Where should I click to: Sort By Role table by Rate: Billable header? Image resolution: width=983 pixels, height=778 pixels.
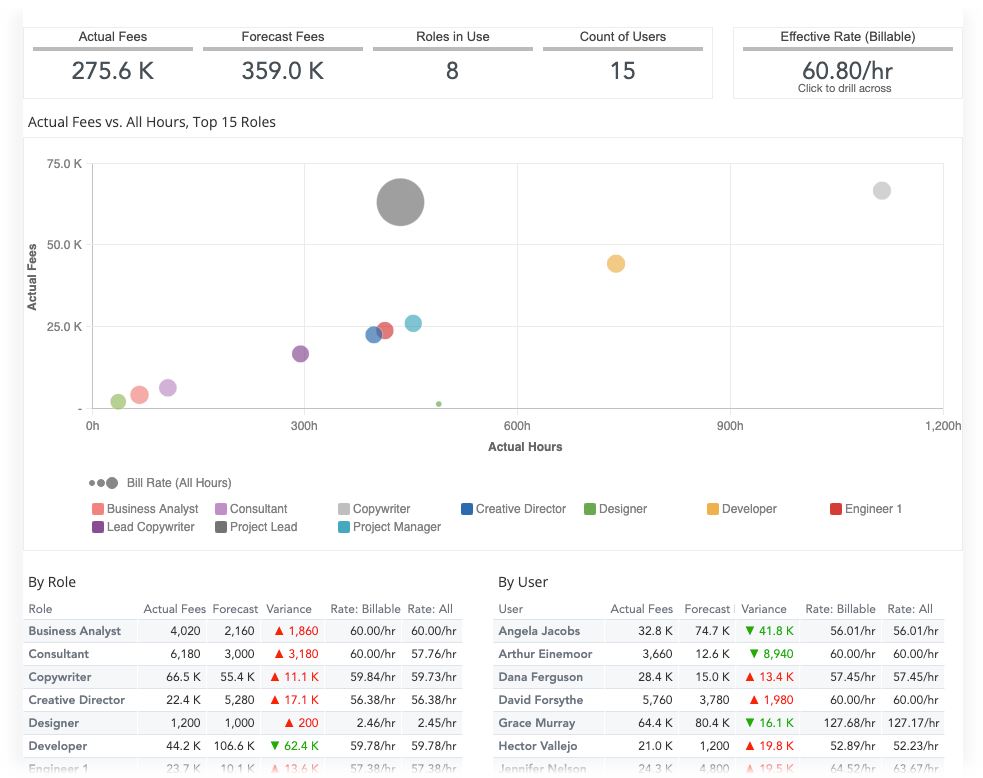365,609
